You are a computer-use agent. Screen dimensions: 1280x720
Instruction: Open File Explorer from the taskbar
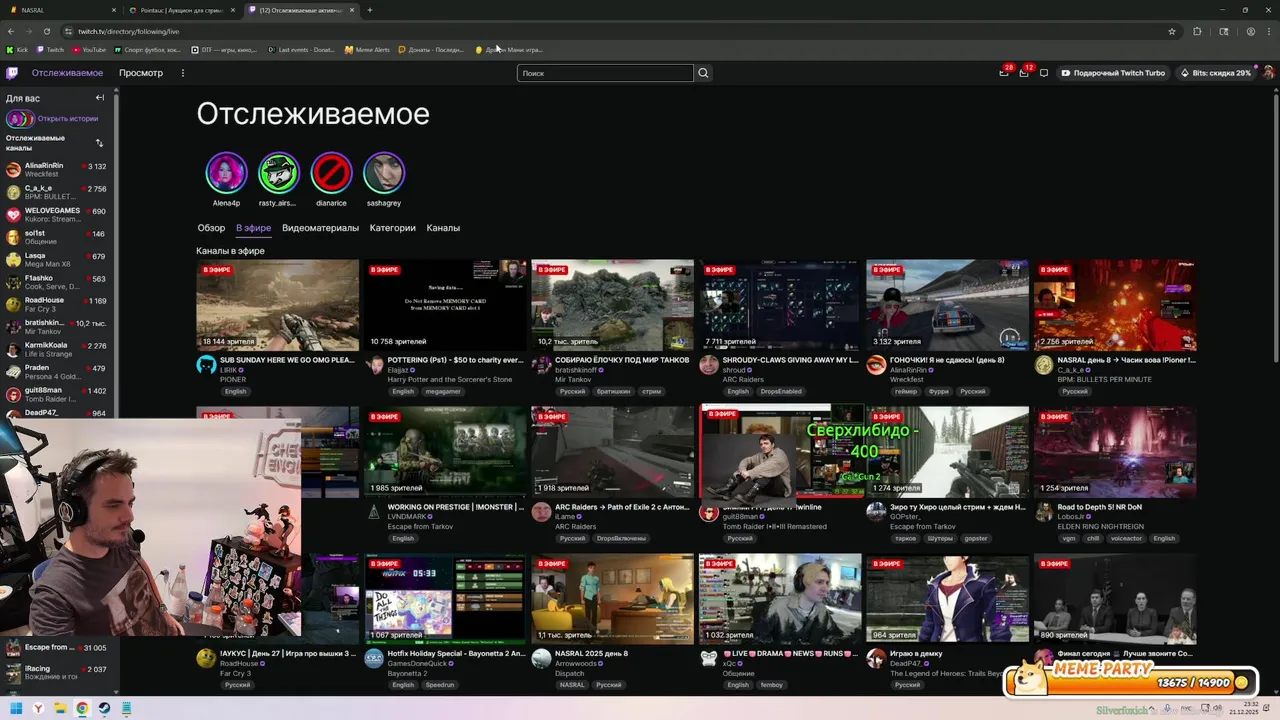[x=60, y=708]
